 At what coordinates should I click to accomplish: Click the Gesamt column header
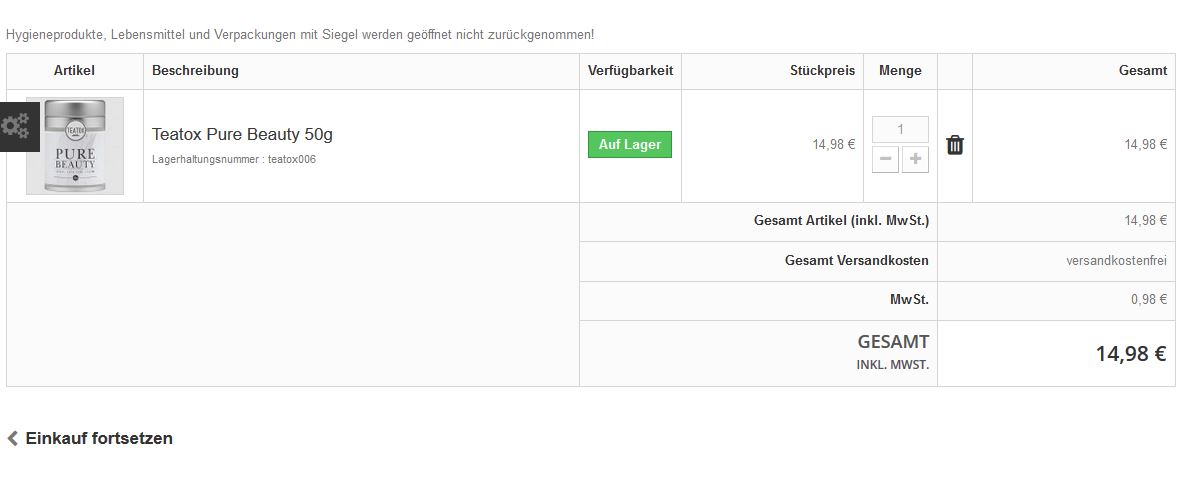click(1143, 71)
